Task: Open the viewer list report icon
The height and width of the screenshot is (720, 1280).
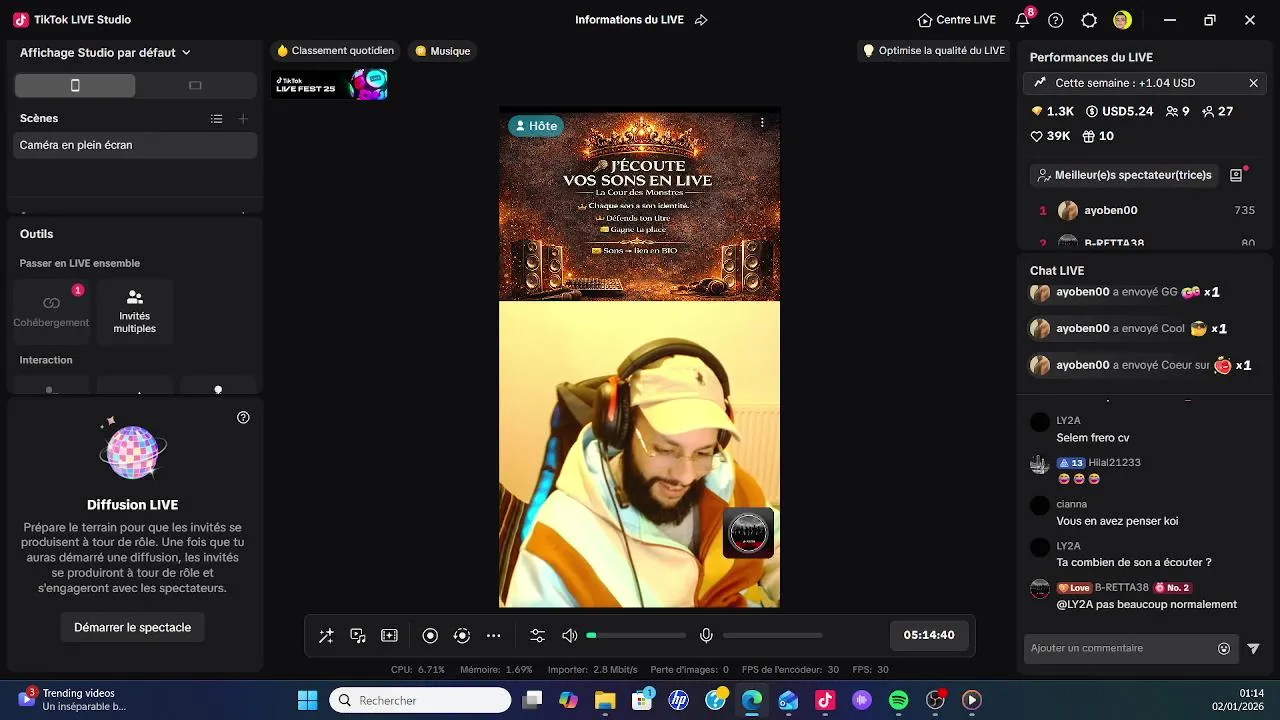Action: pyautogui.click(x=1236, y=175)
